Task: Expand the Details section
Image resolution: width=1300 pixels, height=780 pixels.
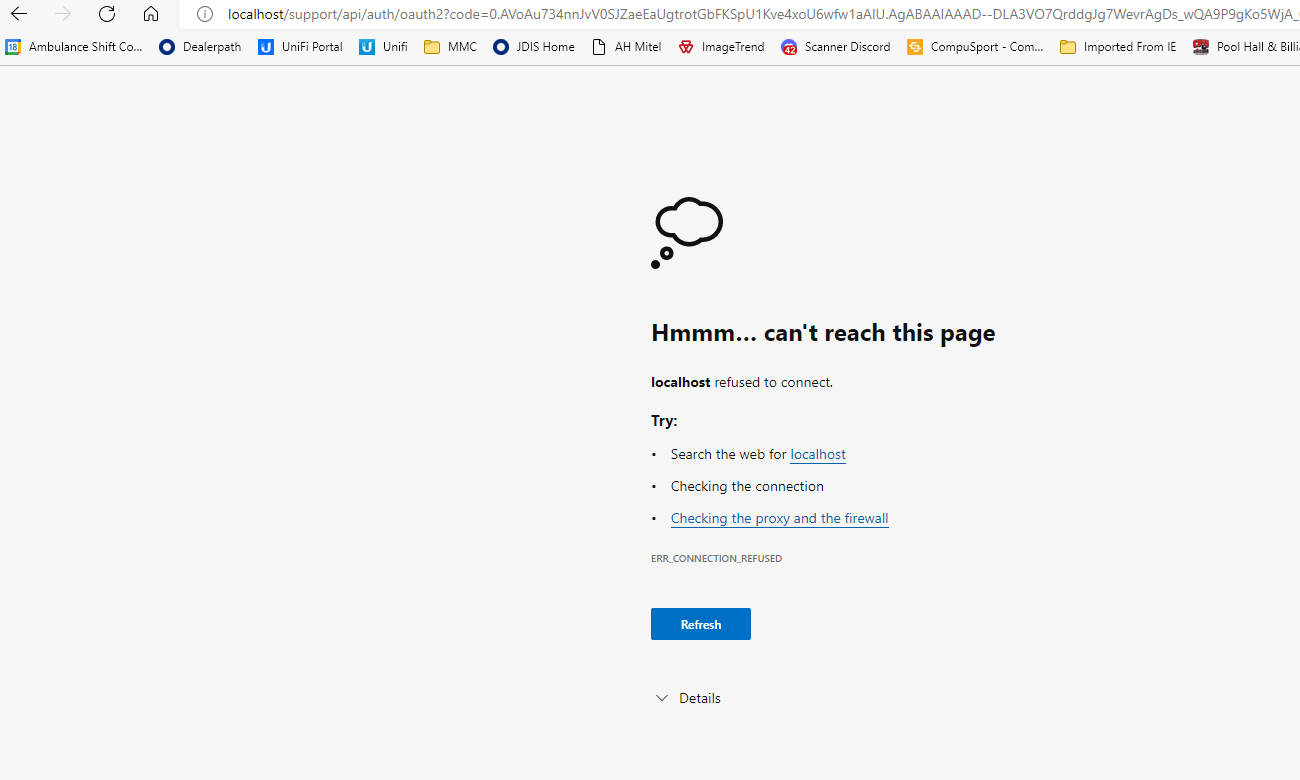Action: (688, 698)
